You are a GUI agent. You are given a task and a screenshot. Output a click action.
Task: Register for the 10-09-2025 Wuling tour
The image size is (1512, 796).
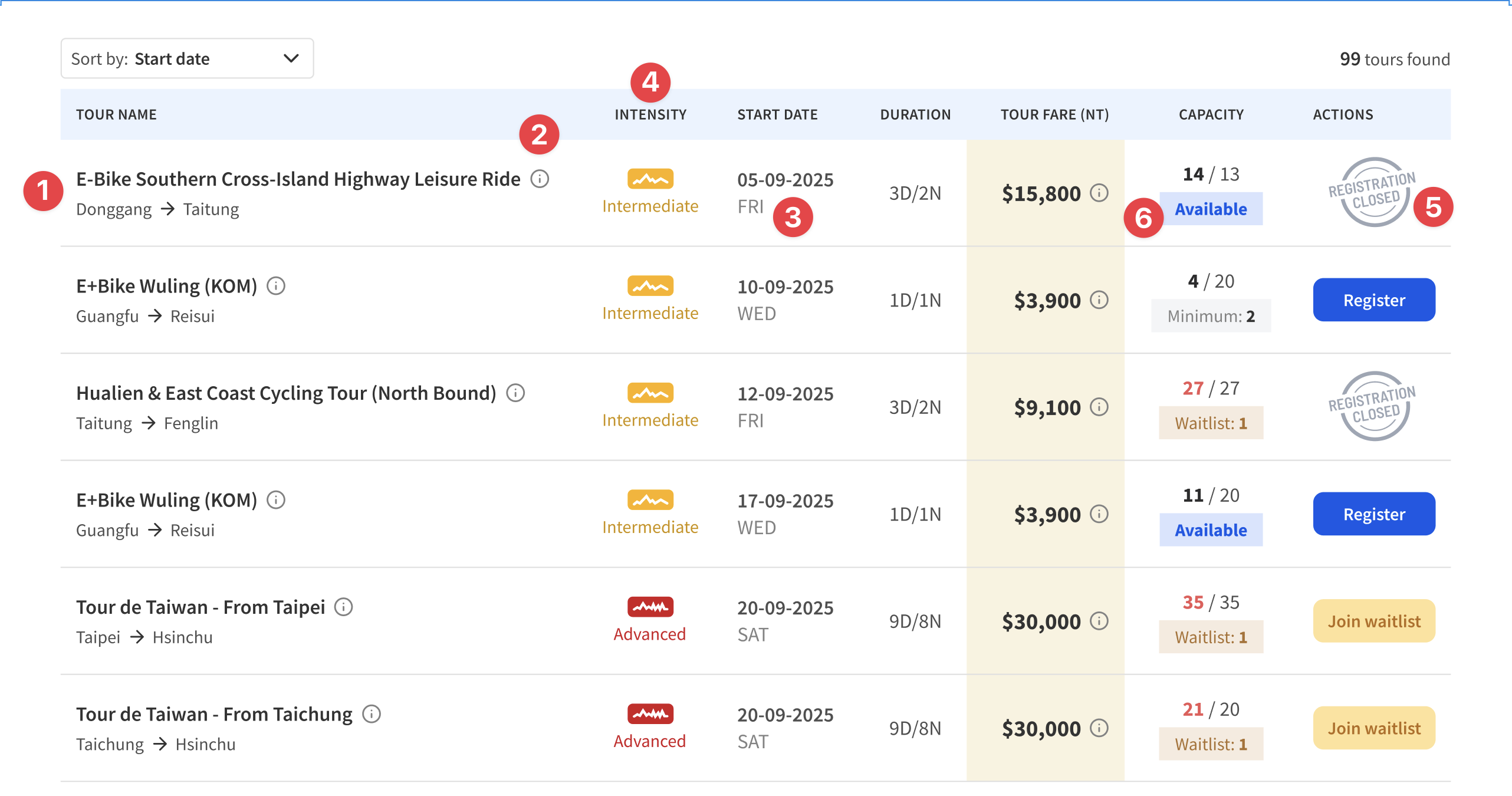[x=1373, y=300]
